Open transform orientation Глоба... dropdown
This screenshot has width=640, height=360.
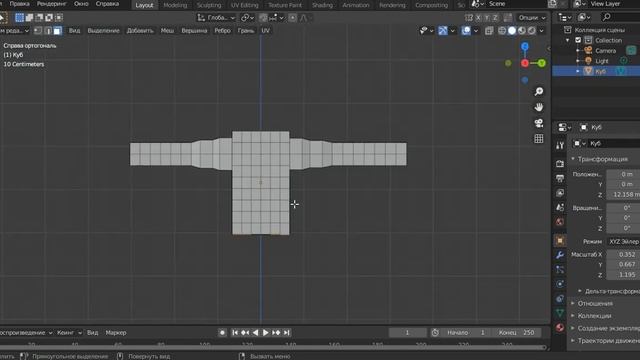pyautogui.click(x=216, y=18)
